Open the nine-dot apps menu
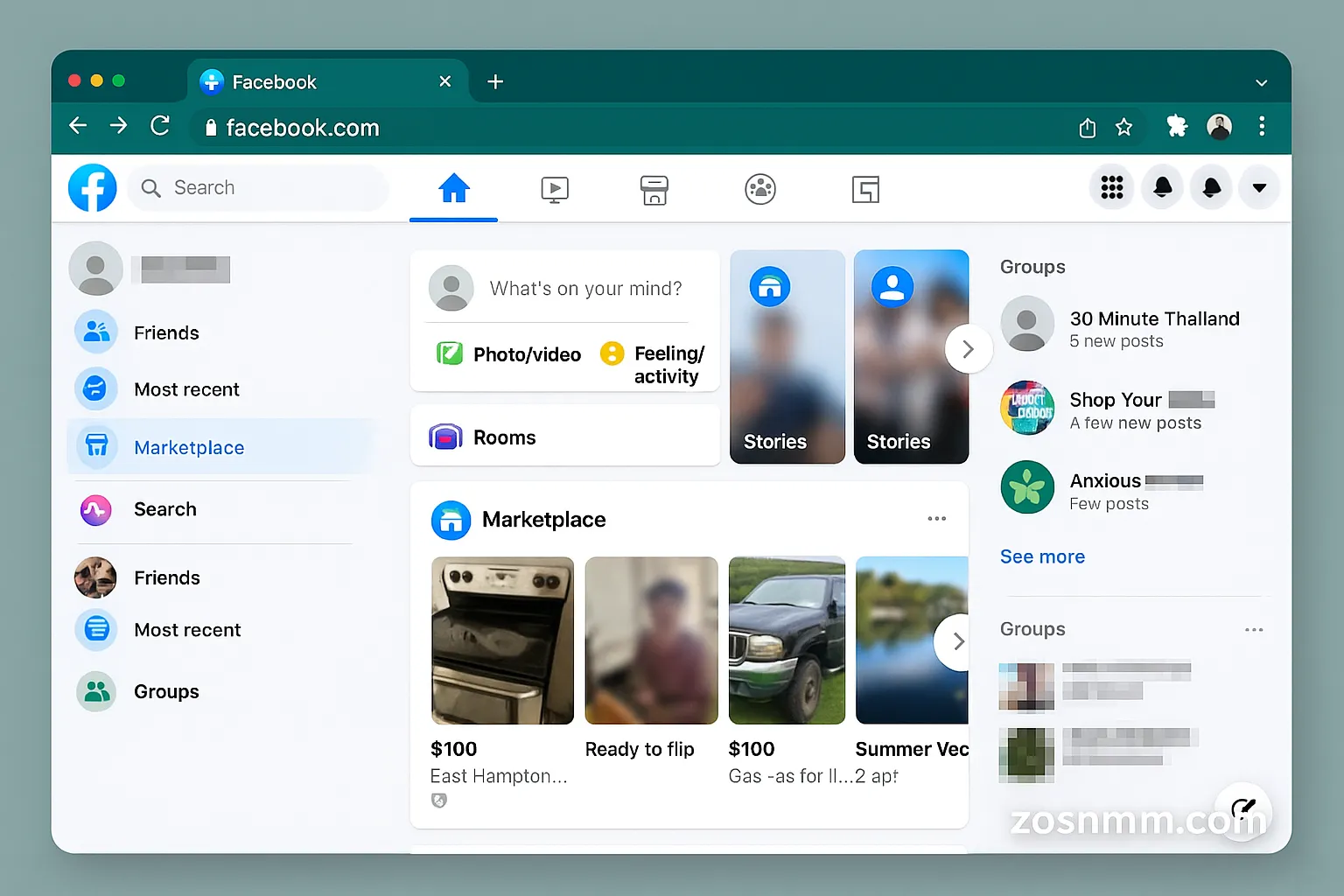Viewport: 1344px width, 896px height. 1112,187
